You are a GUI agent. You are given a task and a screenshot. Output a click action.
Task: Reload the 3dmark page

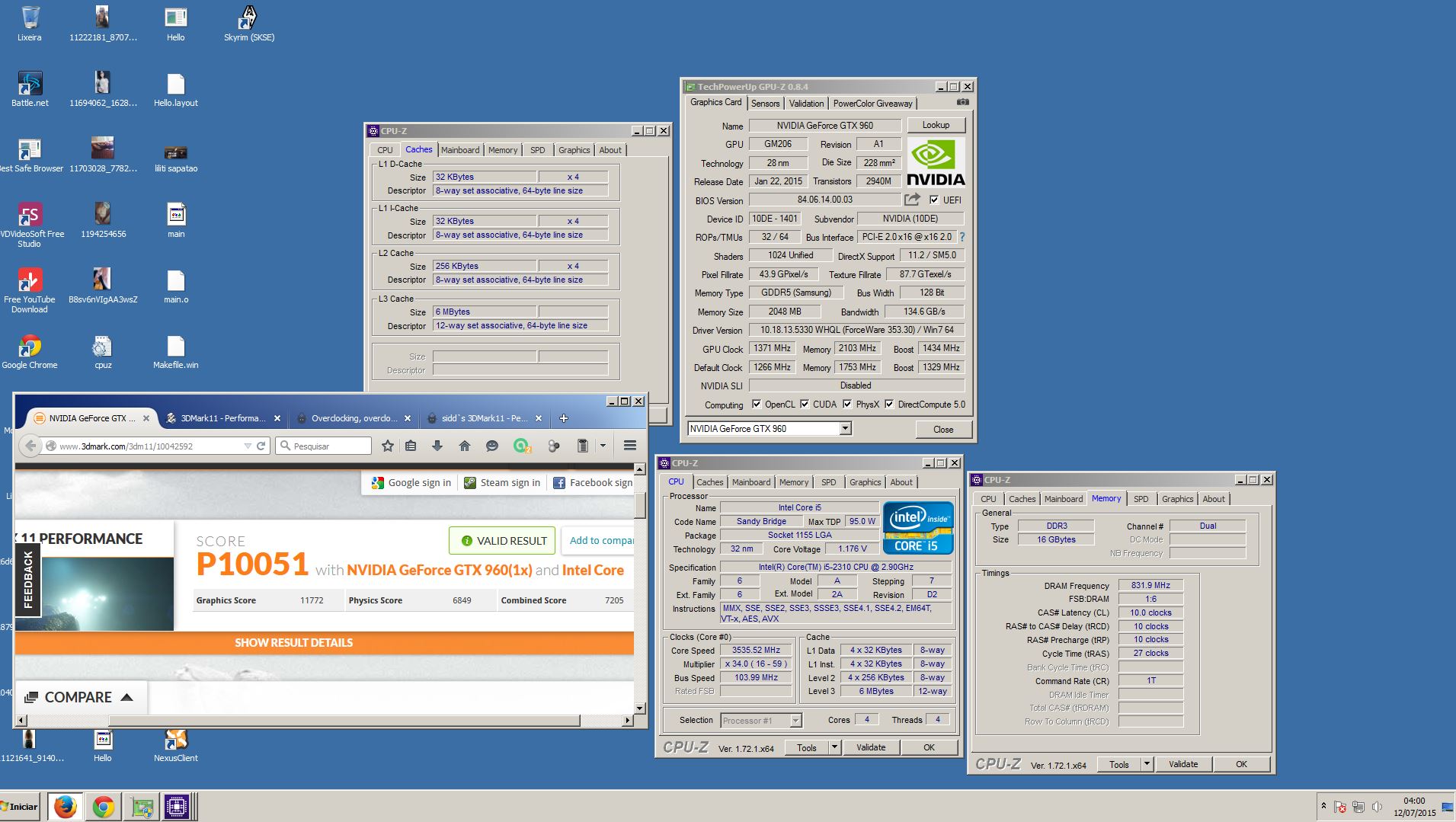261,446
